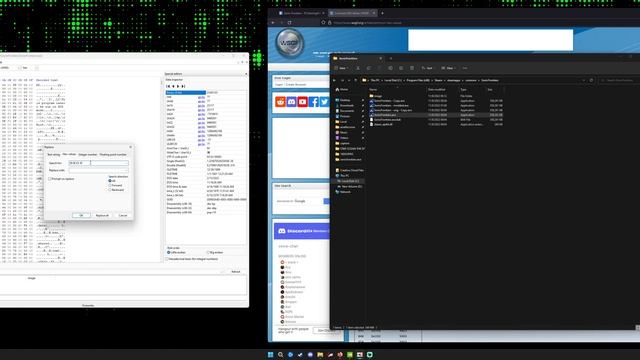640x360 pixels.
Task: Click the browser reload button
Action: tap(289, 23)
